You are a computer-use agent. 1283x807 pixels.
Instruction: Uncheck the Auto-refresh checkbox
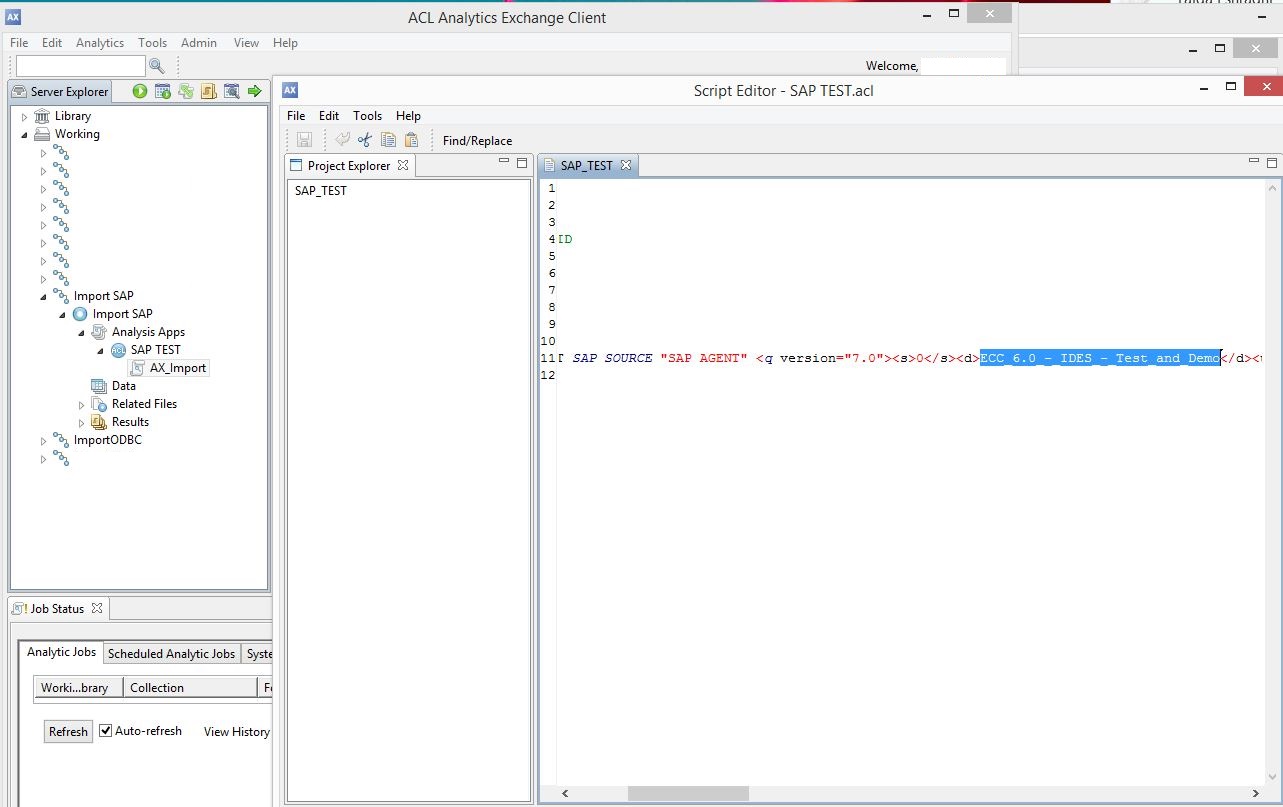pos(106,731)
